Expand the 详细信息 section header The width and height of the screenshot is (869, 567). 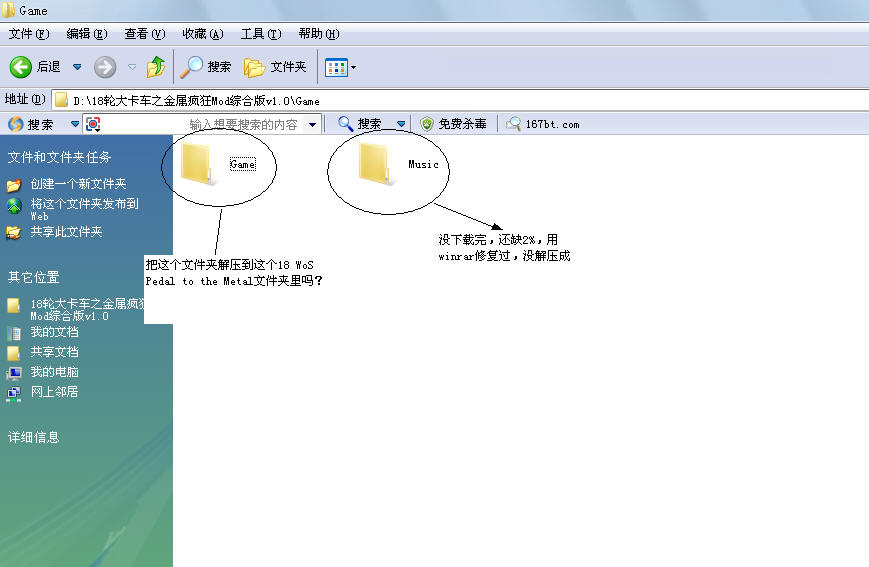click(x=34, y=437)
